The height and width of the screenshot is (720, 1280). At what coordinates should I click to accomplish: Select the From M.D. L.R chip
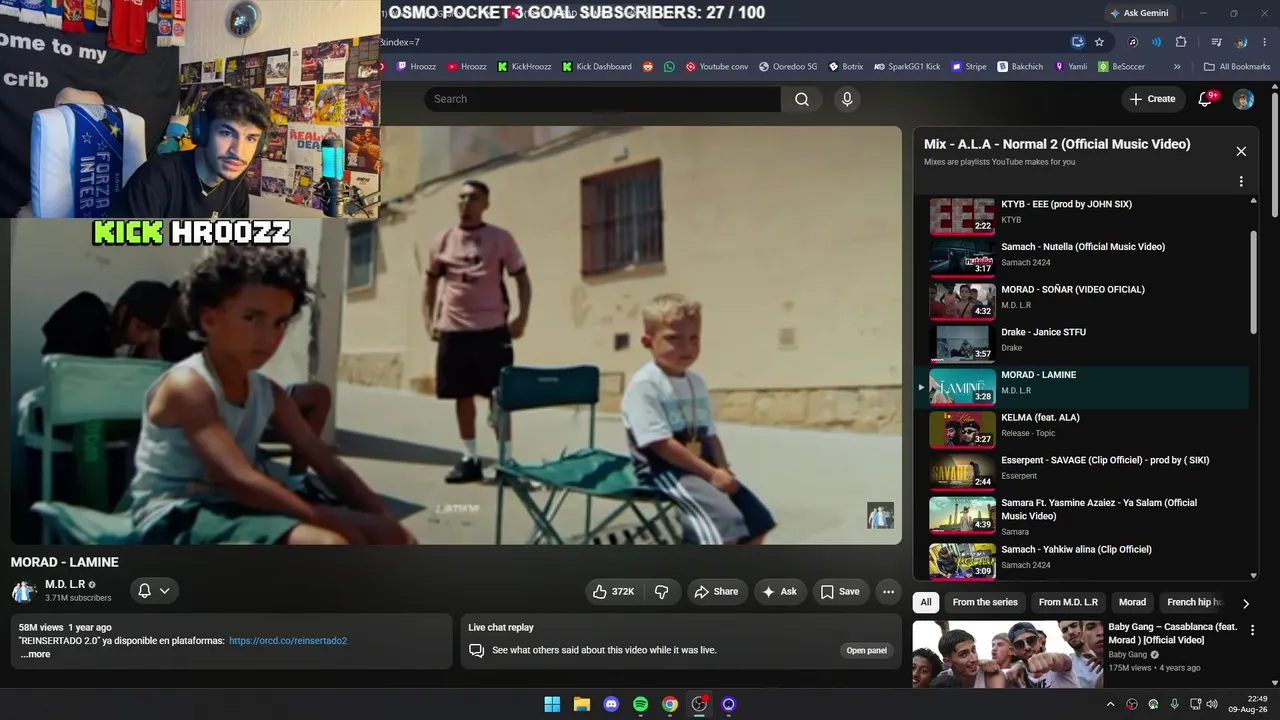pos(1068,602)
